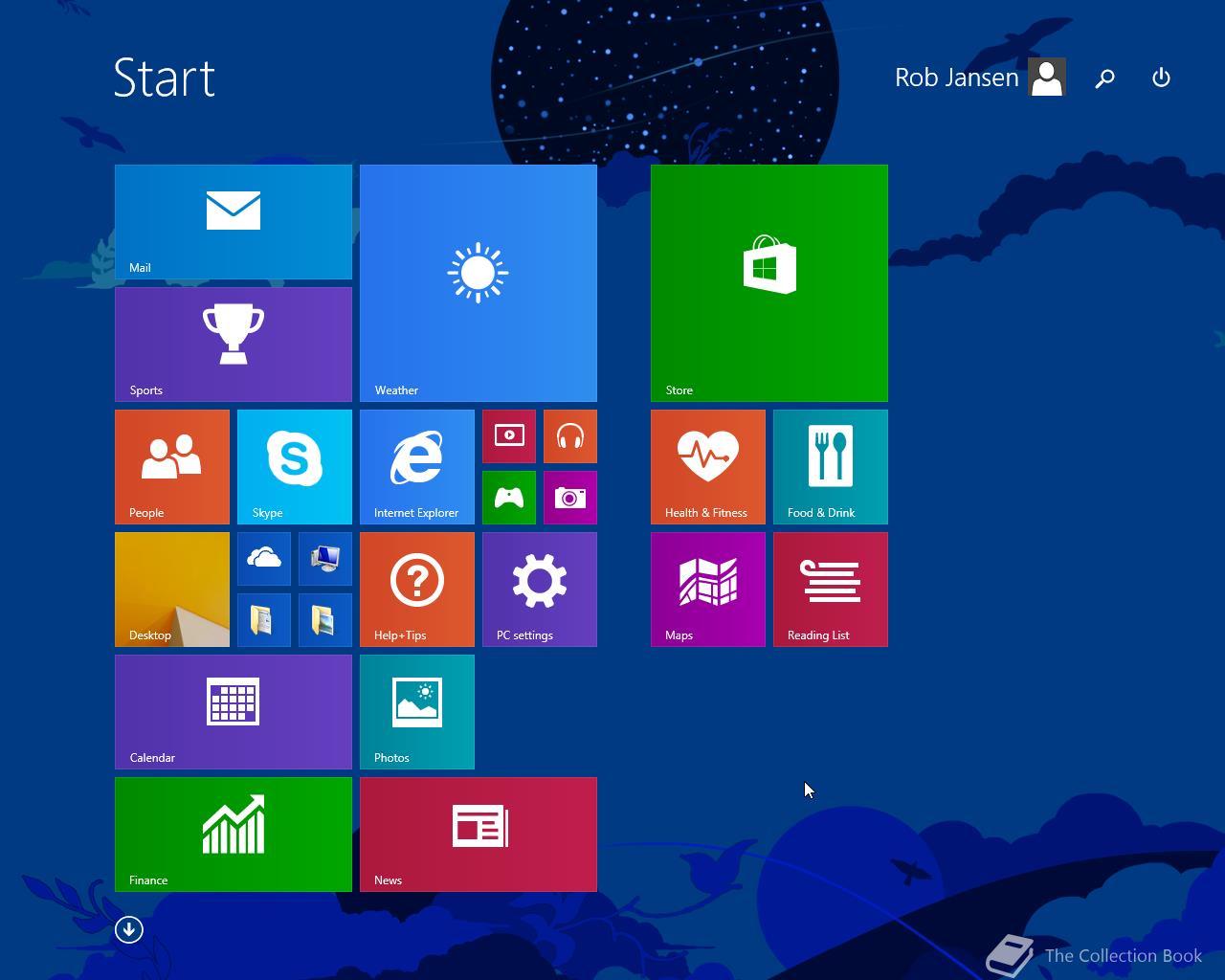This screenshot has width=1225, height=980.
Task: Open the Internet Explorer tile
Action: tap(417, 467)
